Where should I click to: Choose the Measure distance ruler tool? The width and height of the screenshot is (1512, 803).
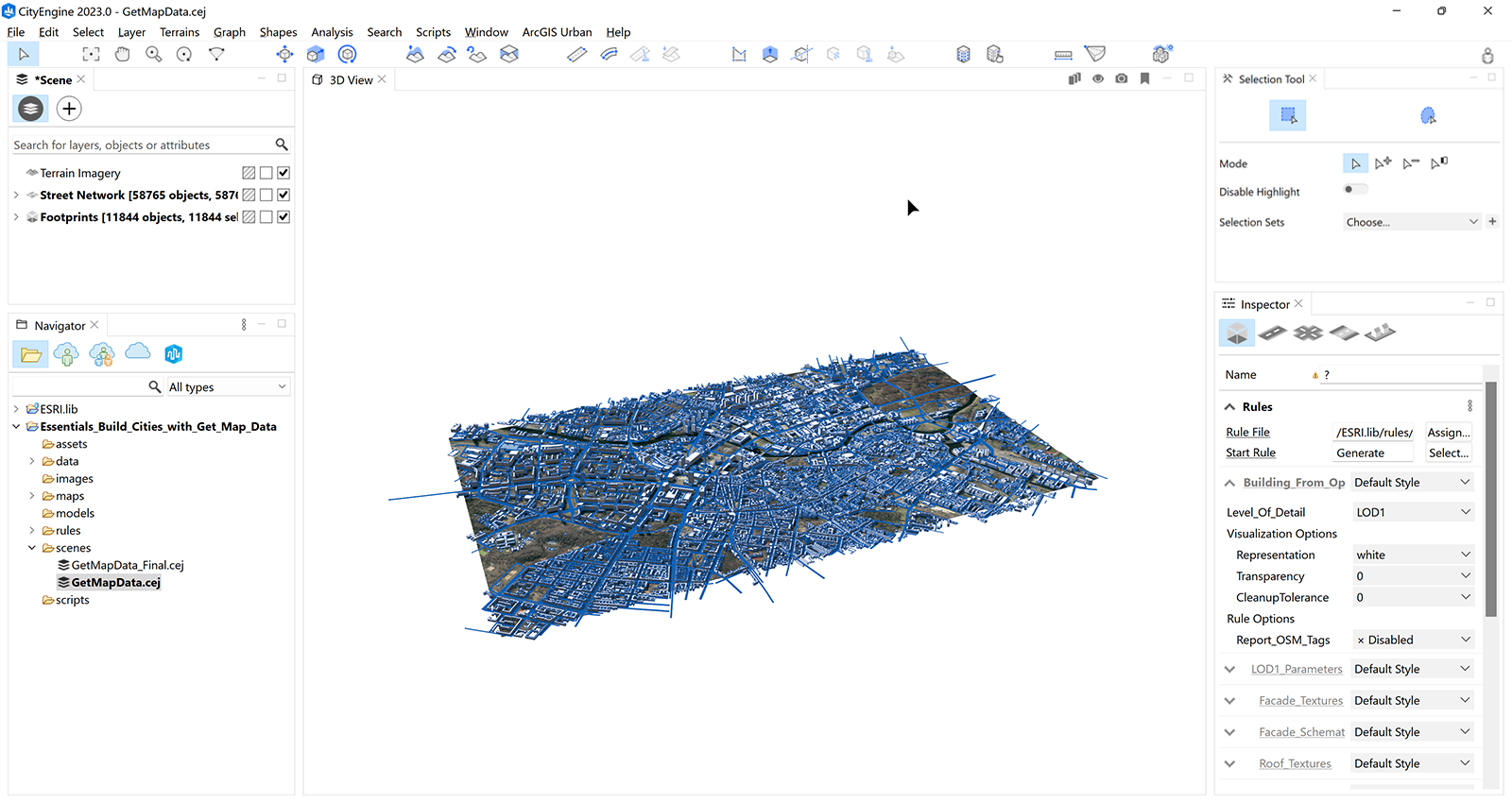click(1063, 55)
